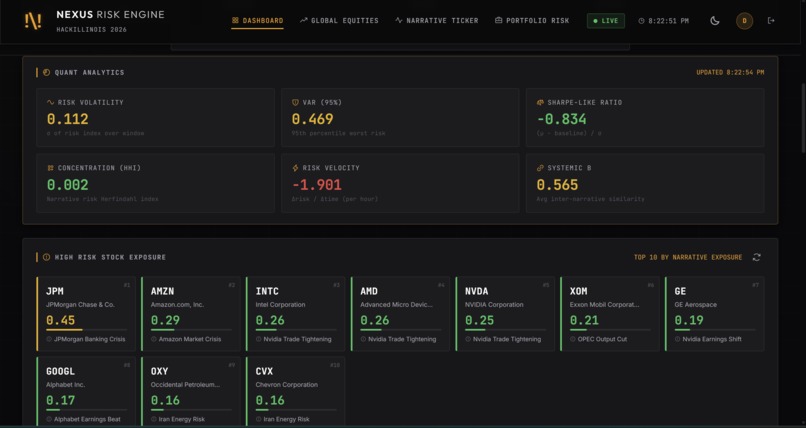Click the Amazon Market Crisis narrative
The height and width of the screenshot is (428, 806).
pyautogui.click(x=190, y=339)
